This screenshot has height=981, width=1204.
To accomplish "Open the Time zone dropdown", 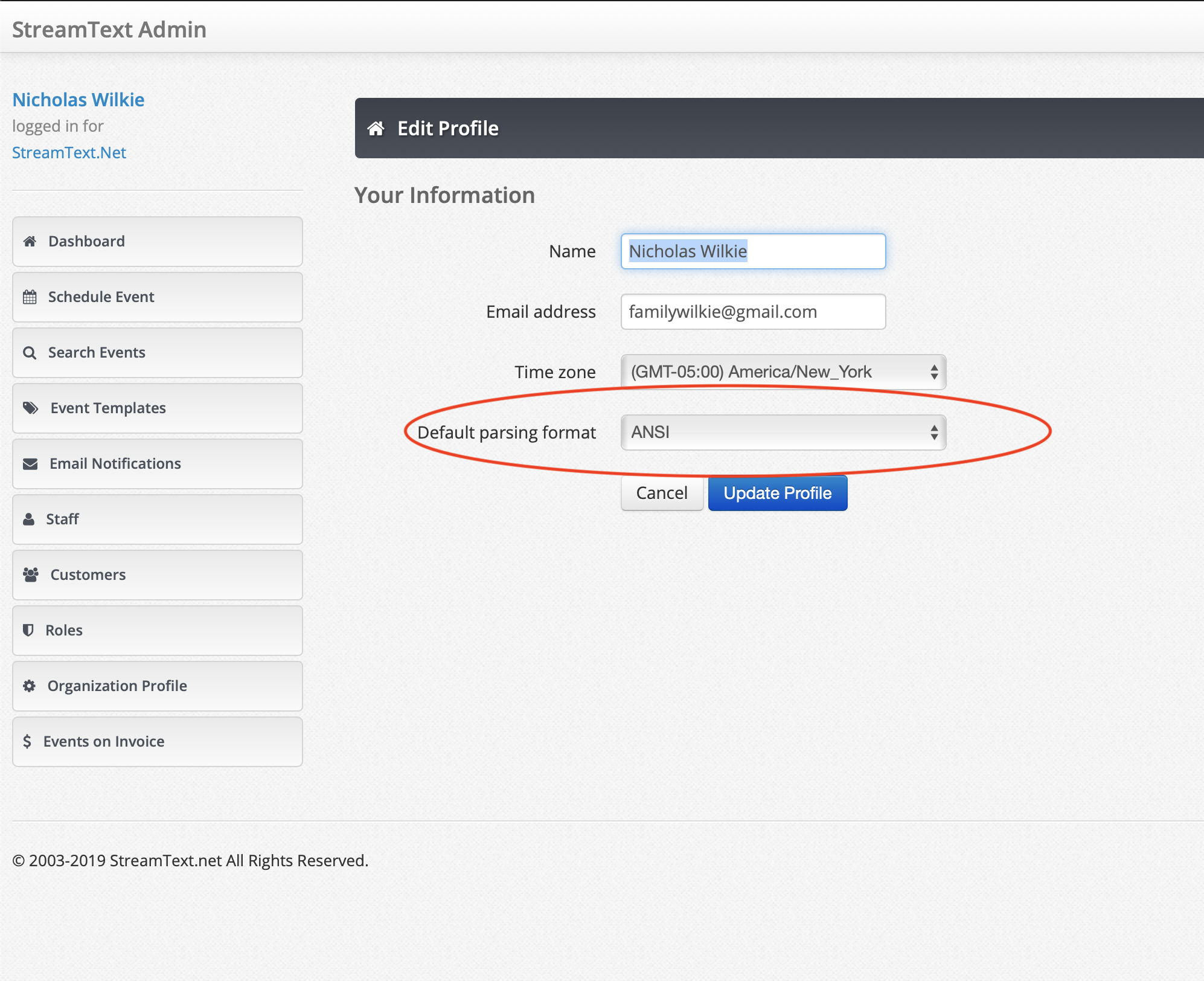I will [783, 372].
